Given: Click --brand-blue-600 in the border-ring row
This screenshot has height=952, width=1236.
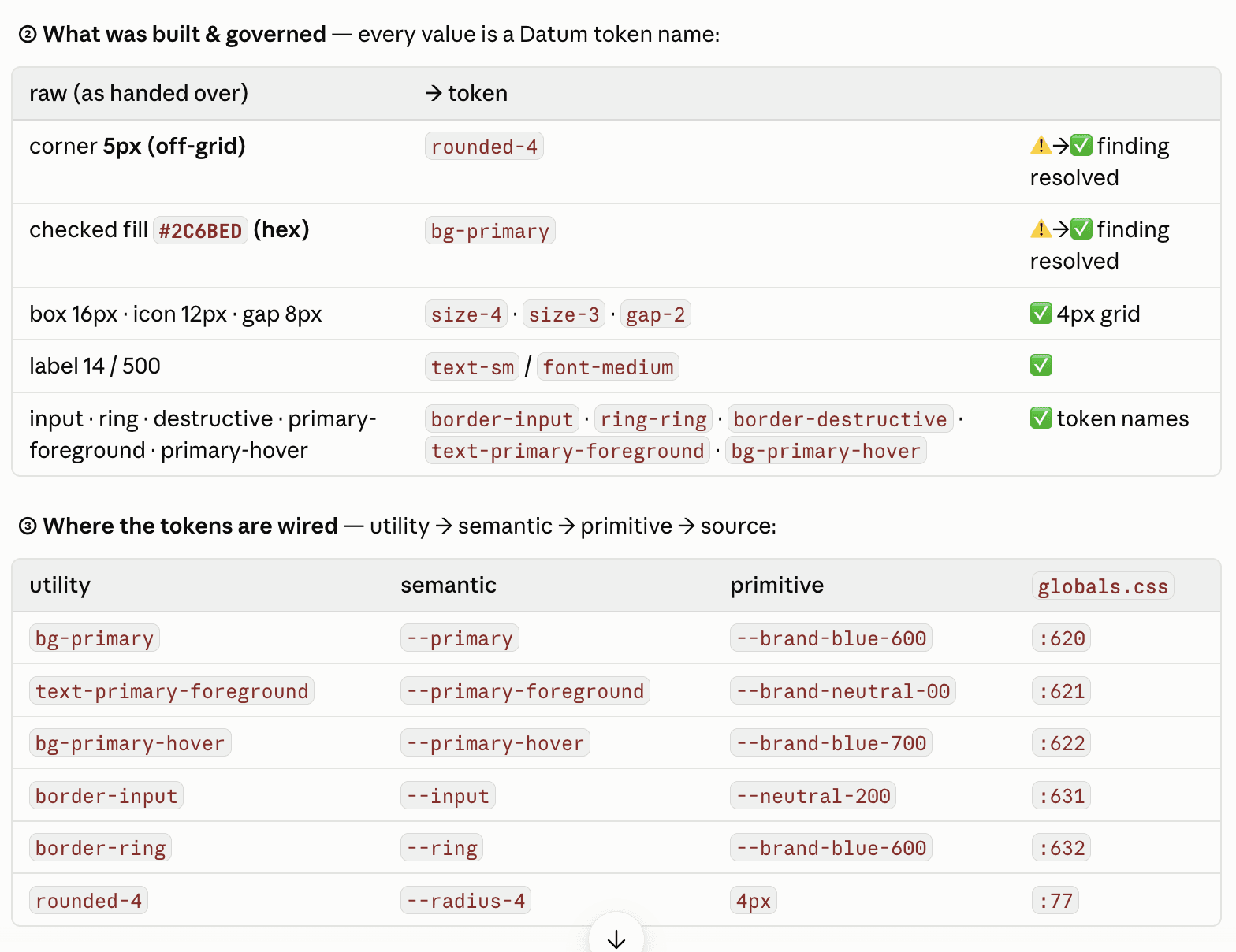Looking at the screenshot, I should coord(831,848).
